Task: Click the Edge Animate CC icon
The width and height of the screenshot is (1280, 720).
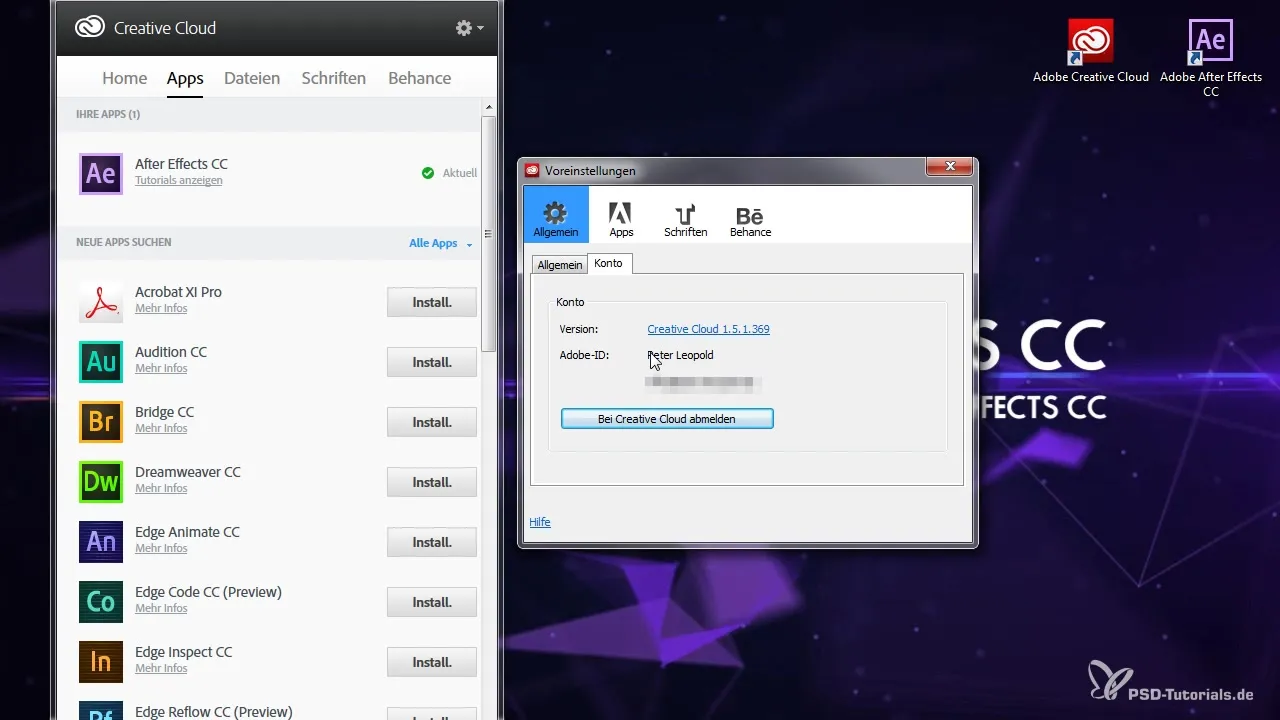Action: pos(101,542)
